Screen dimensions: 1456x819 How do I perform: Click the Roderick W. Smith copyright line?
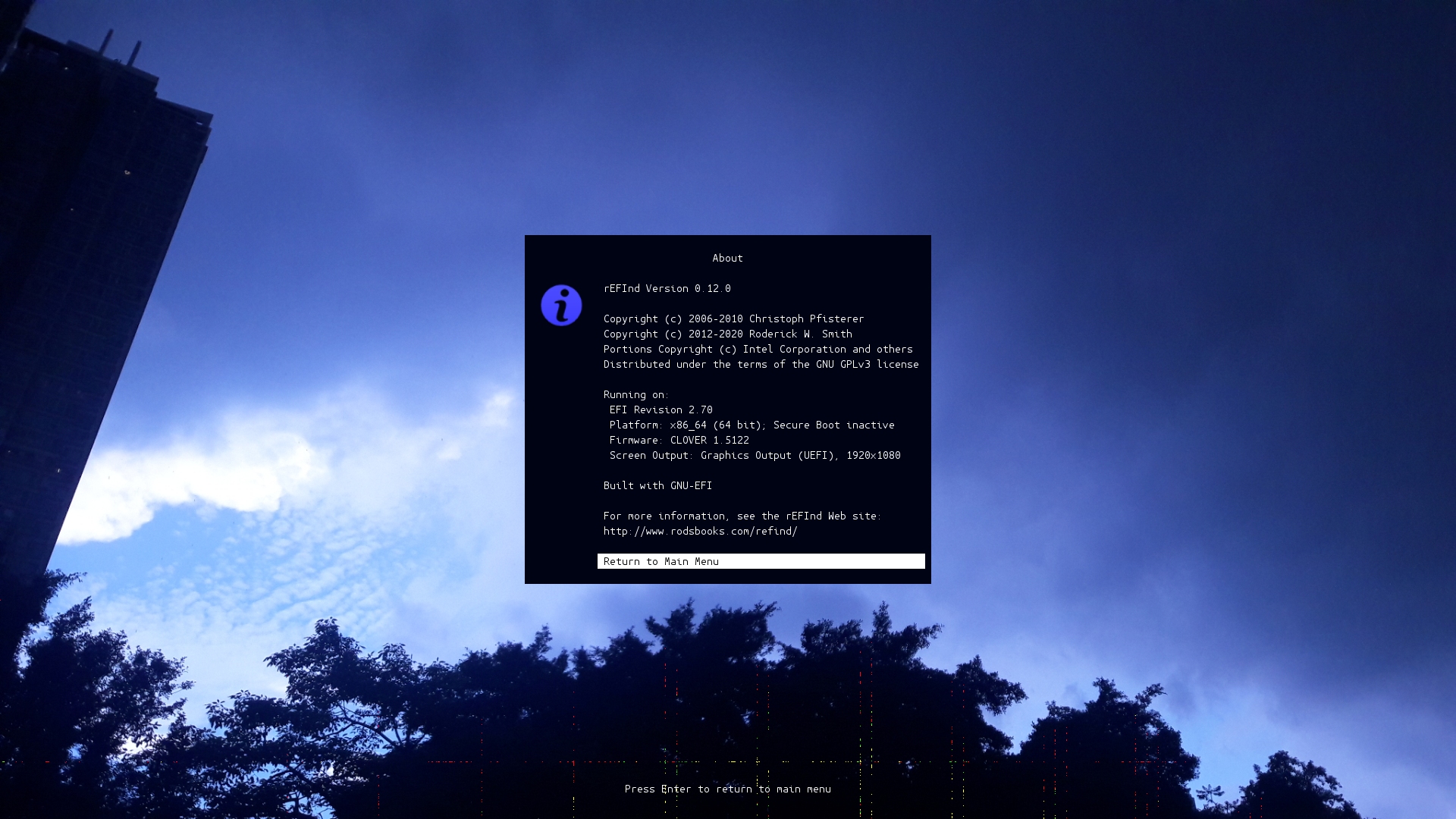728,334
